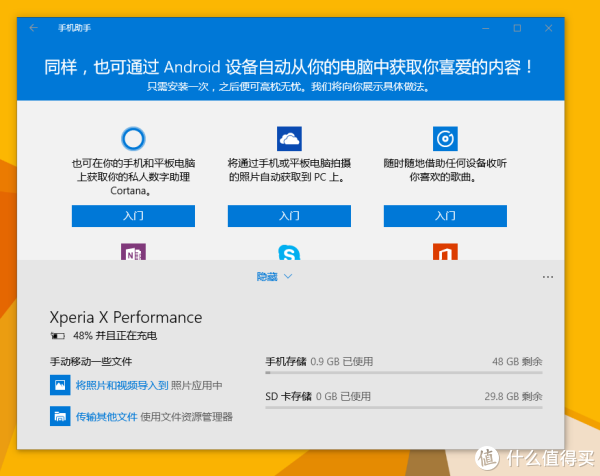The width and height of the screenshot is (600, 476).
Task: Click the 48 GB 剩余 text
Action: 517,362
